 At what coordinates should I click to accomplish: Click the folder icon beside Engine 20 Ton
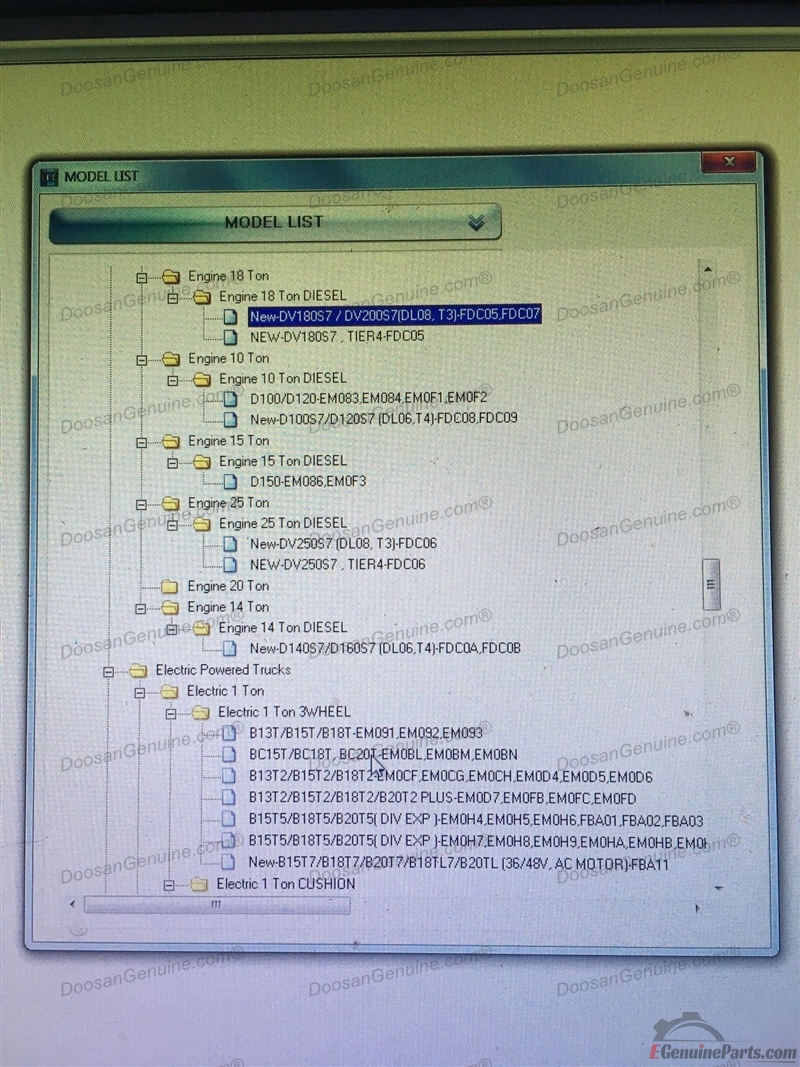click(169, 586)
